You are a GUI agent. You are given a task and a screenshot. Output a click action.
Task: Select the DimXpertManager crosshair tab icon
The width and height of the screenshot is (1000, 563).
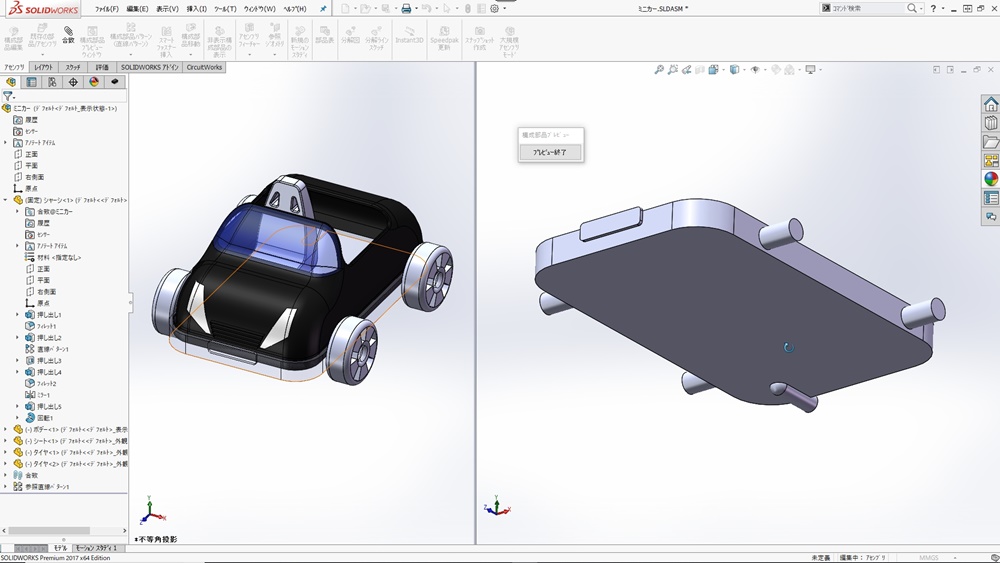pyautogui.click(x=73, y=82)
